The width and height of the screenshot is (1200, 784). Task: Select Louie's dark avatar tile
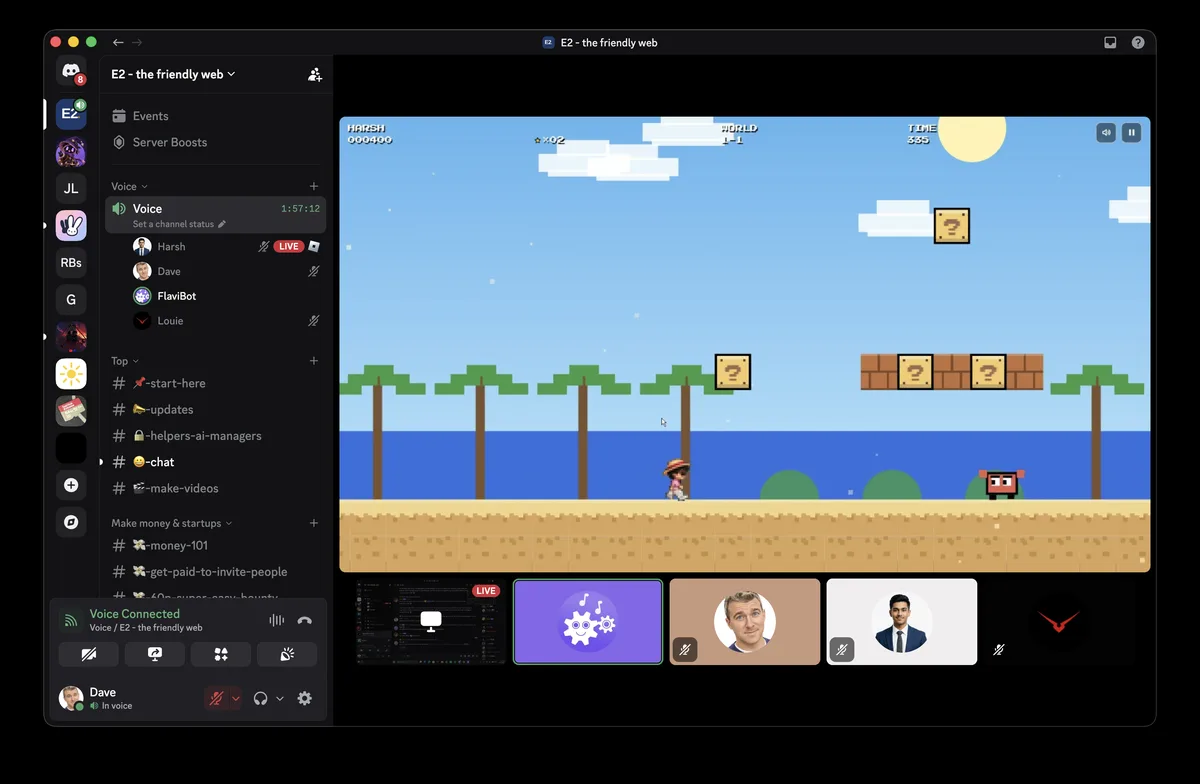[1058, 622]
